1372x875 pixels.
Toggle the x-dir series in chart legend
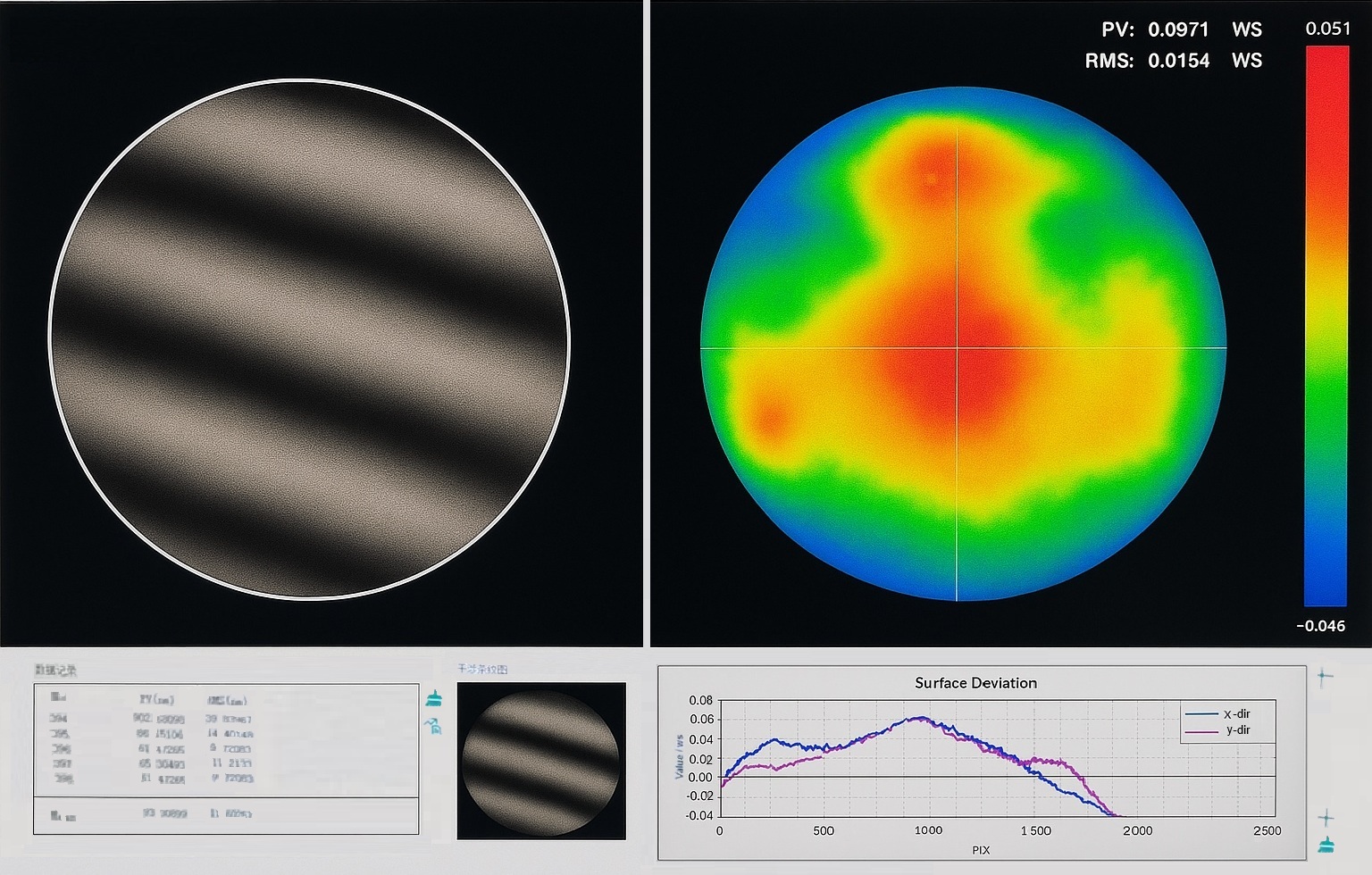tap(1218, 714)
